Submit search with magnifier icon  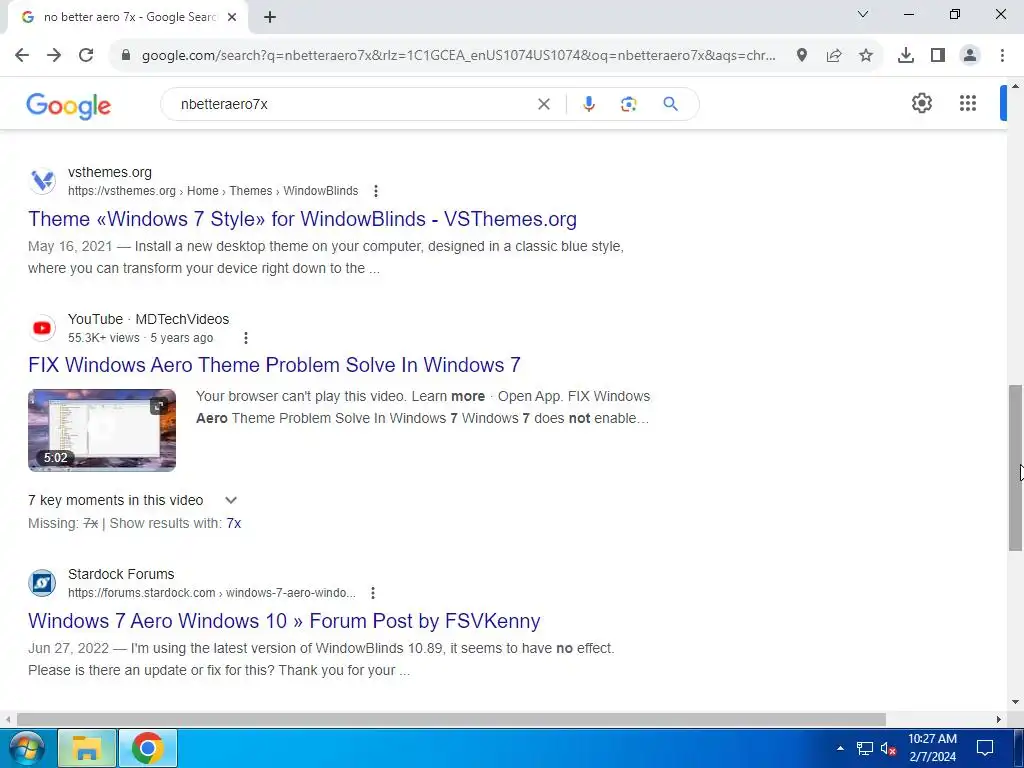coord(670,104)
